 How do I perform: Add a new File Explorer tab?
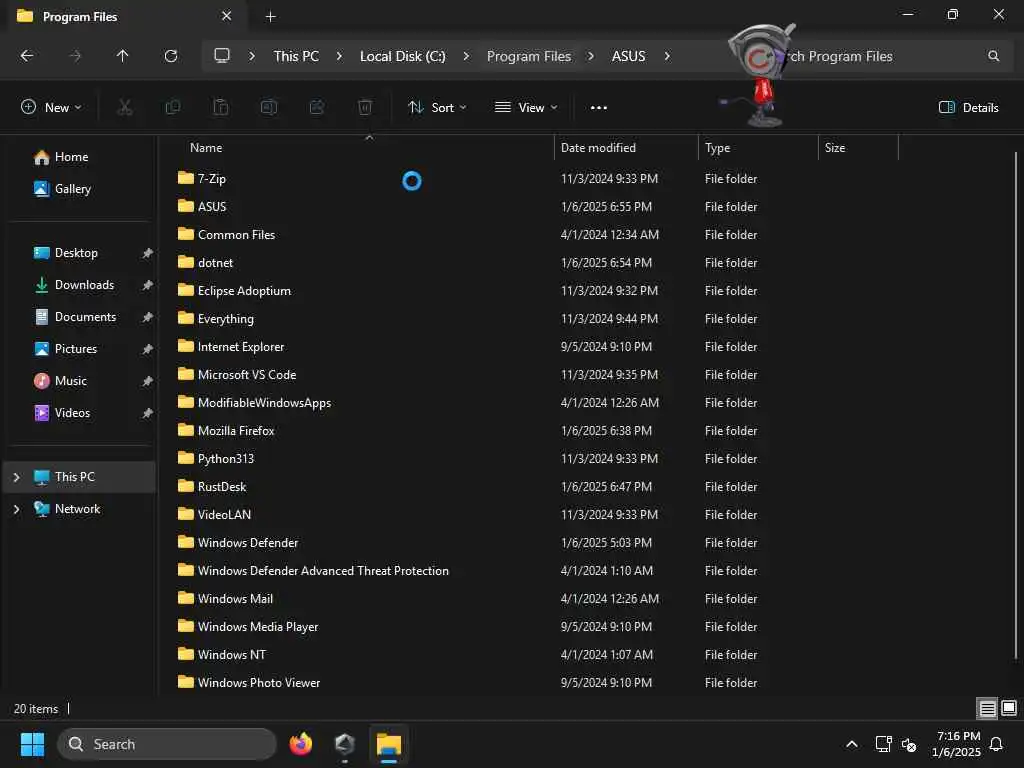[270, 16]
